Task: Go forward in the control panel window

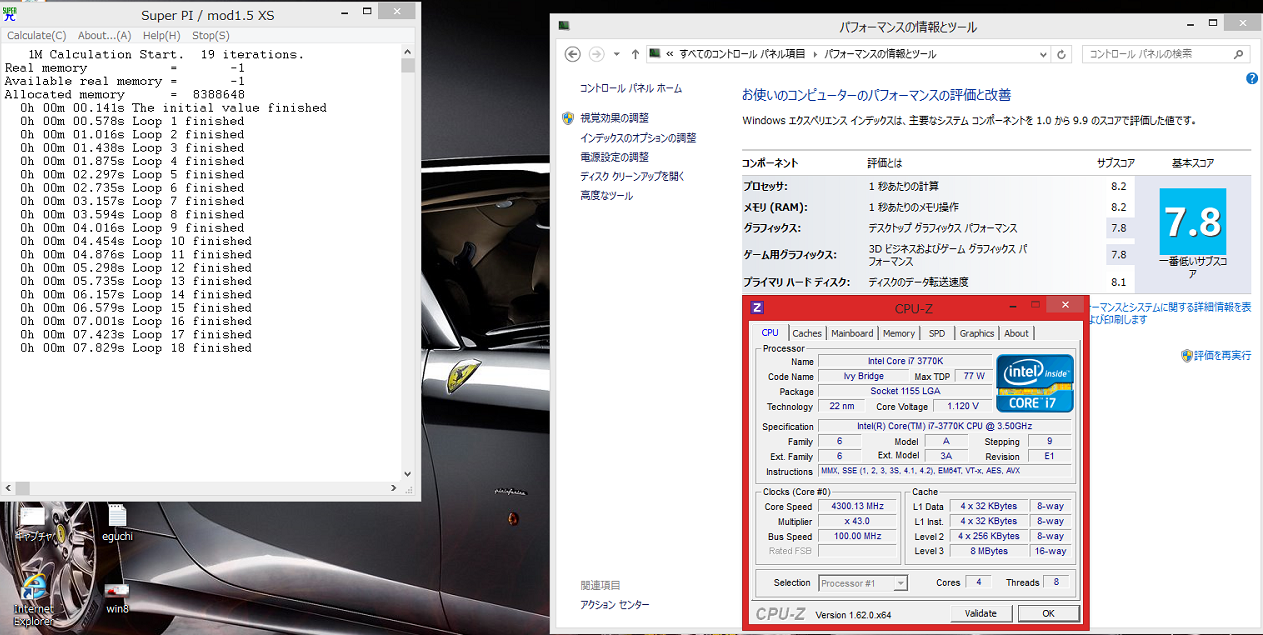Action: [597, 54]
